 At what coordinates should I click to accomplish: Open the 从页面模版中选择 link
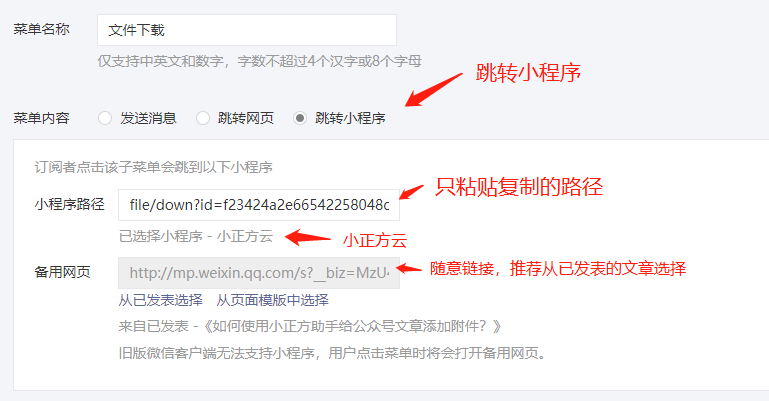[273, 300]
